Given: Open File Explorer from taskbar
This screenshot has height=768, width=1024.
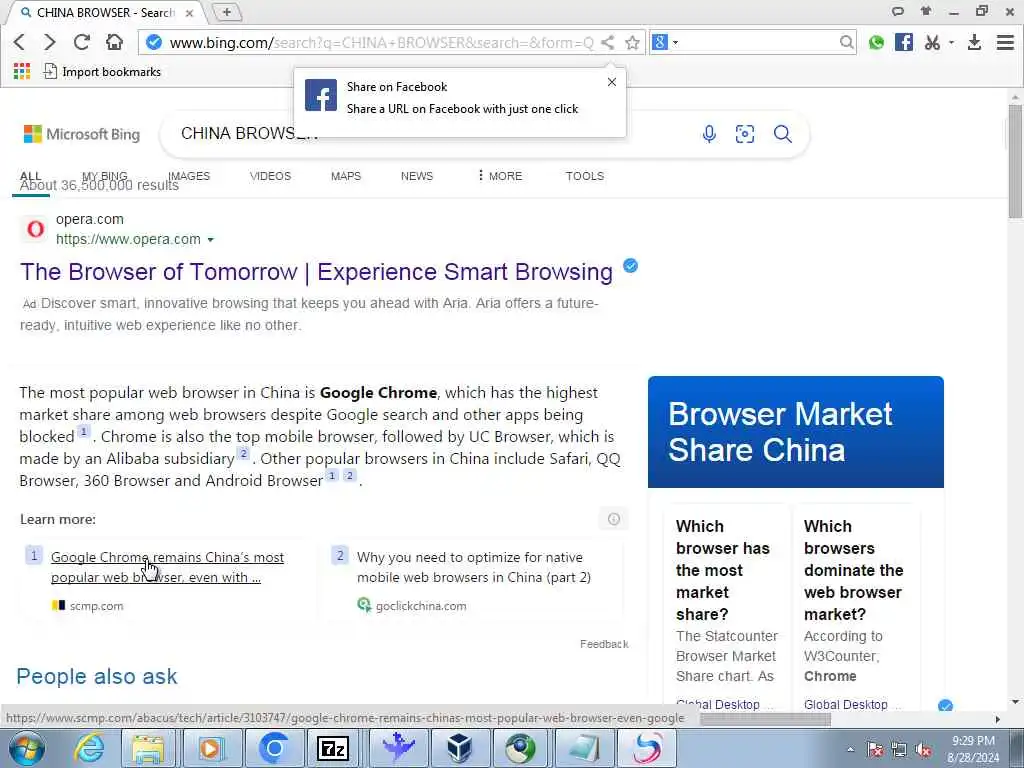Looking at the screenshot, I should [148, 748].
